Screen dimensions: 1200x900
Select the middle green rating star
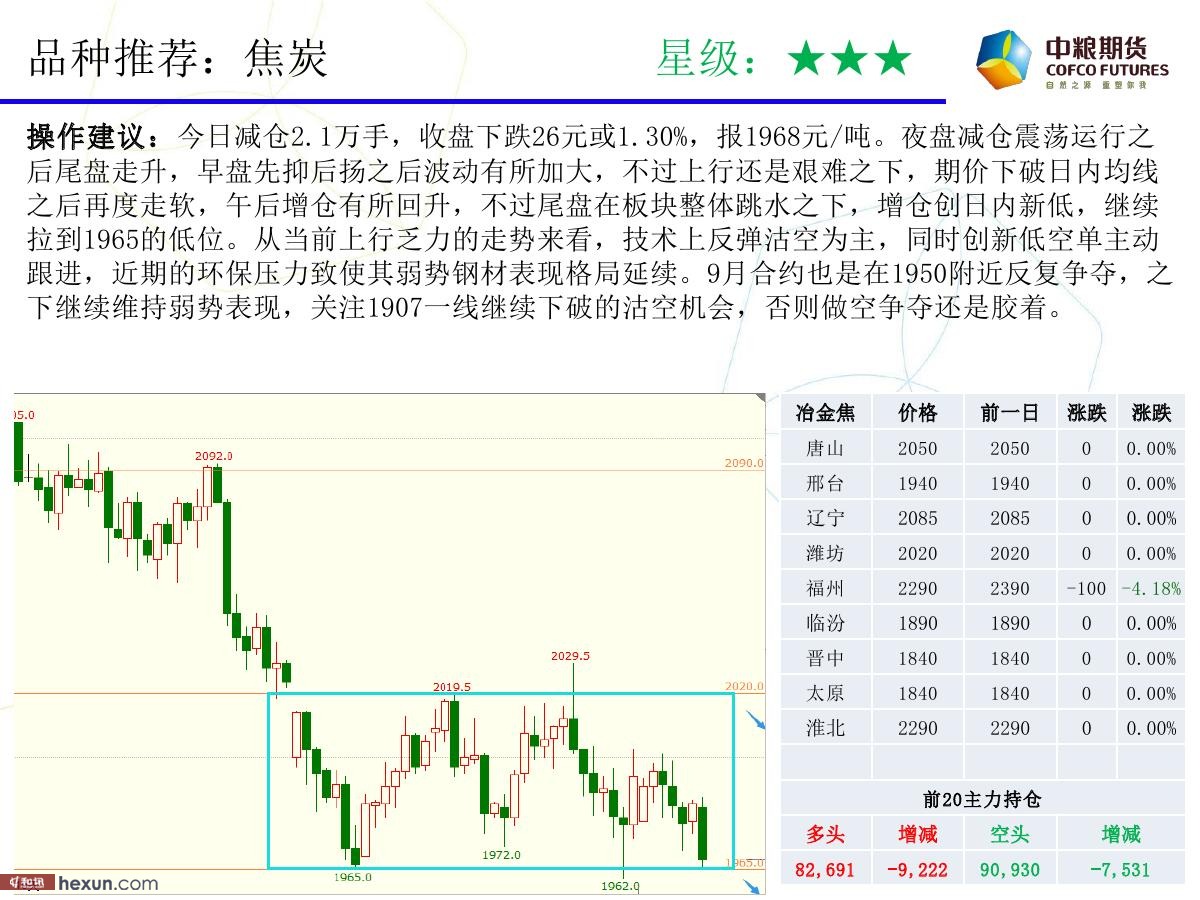849,60
